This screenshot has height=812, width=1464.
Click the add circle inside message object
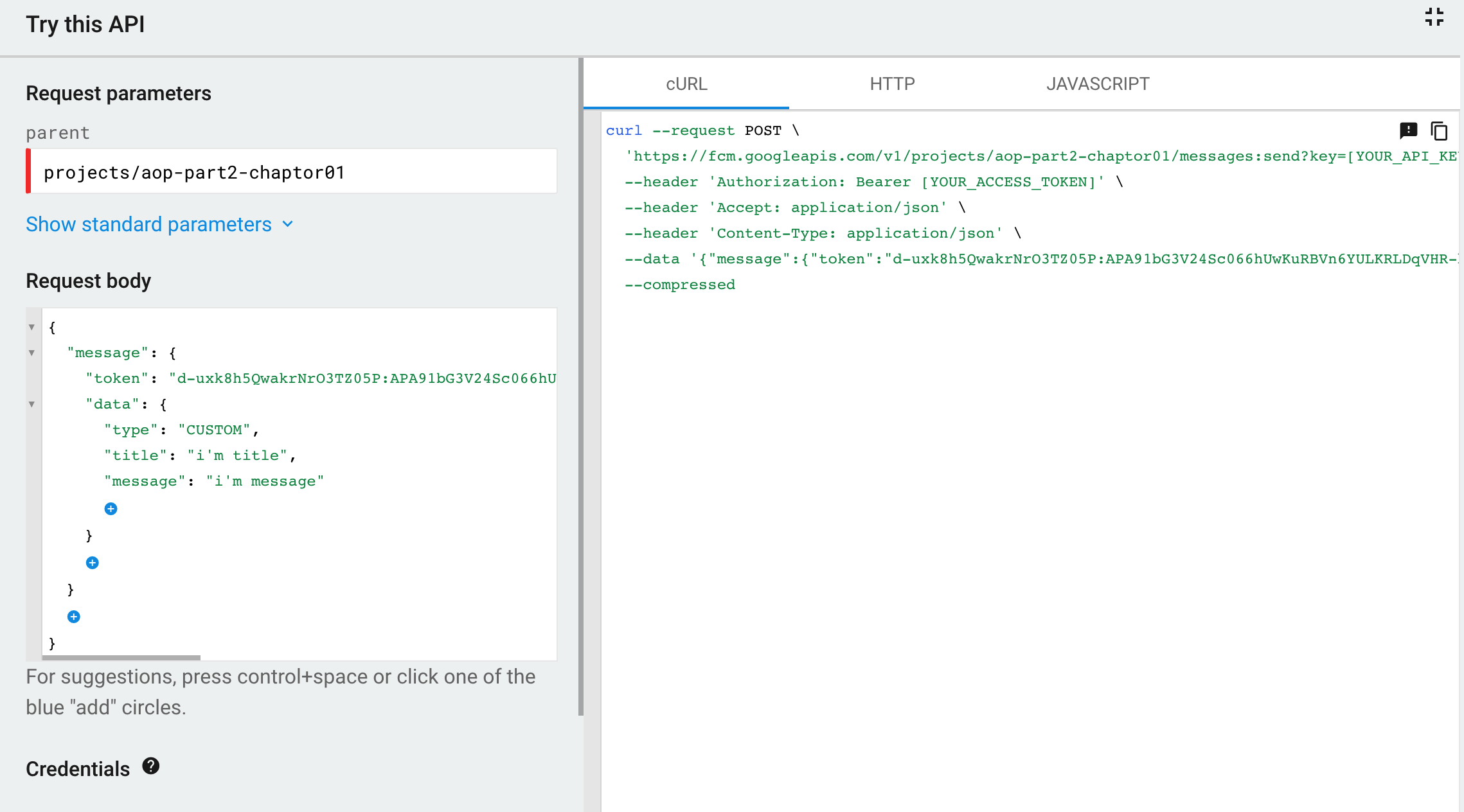[93, 563]
